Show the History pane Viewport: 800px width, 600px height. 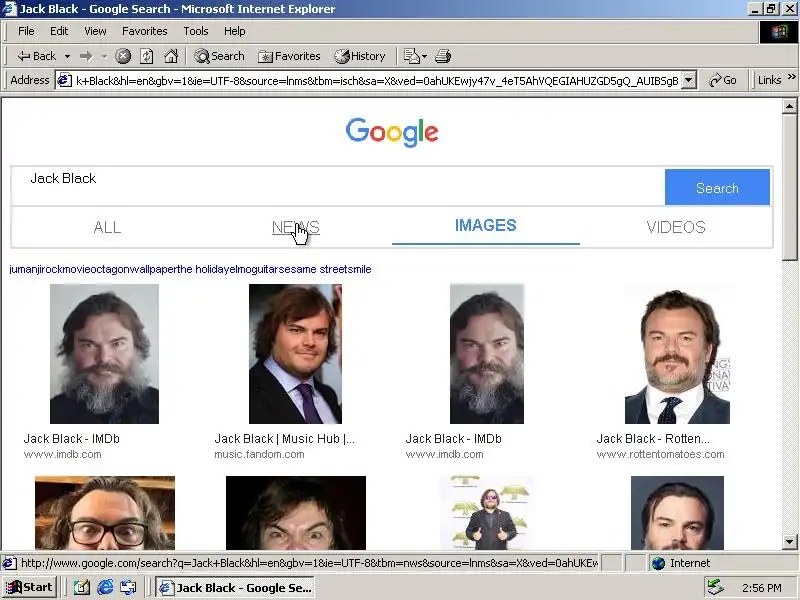[360, 56]
